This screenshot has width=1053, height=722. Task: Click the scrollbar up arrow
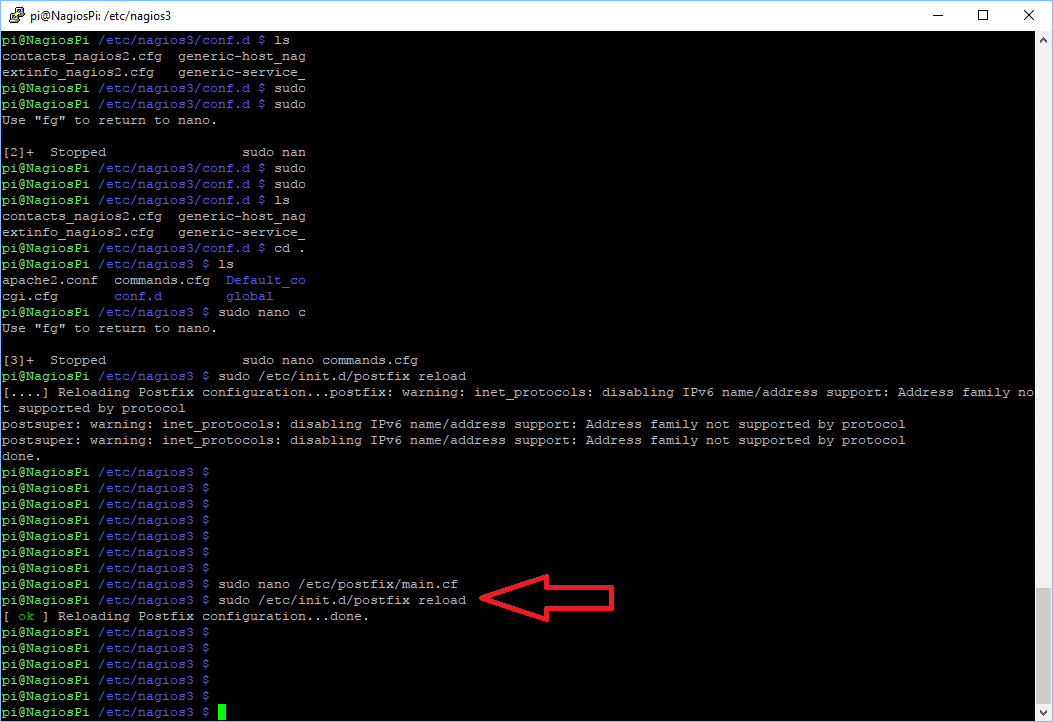tap(1043, 40)
